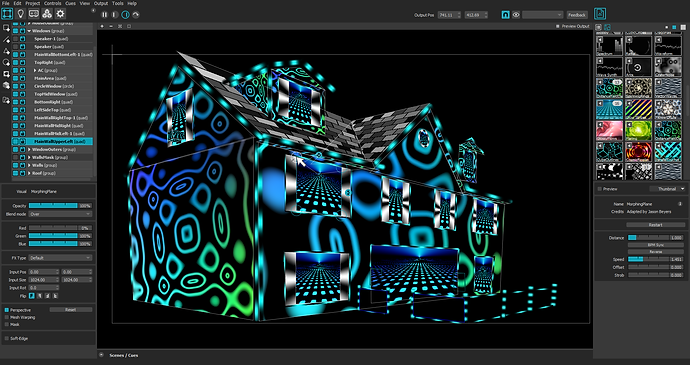Open the media controller icon in toolbar
The image size is (690, 365).
pos(34,14)
